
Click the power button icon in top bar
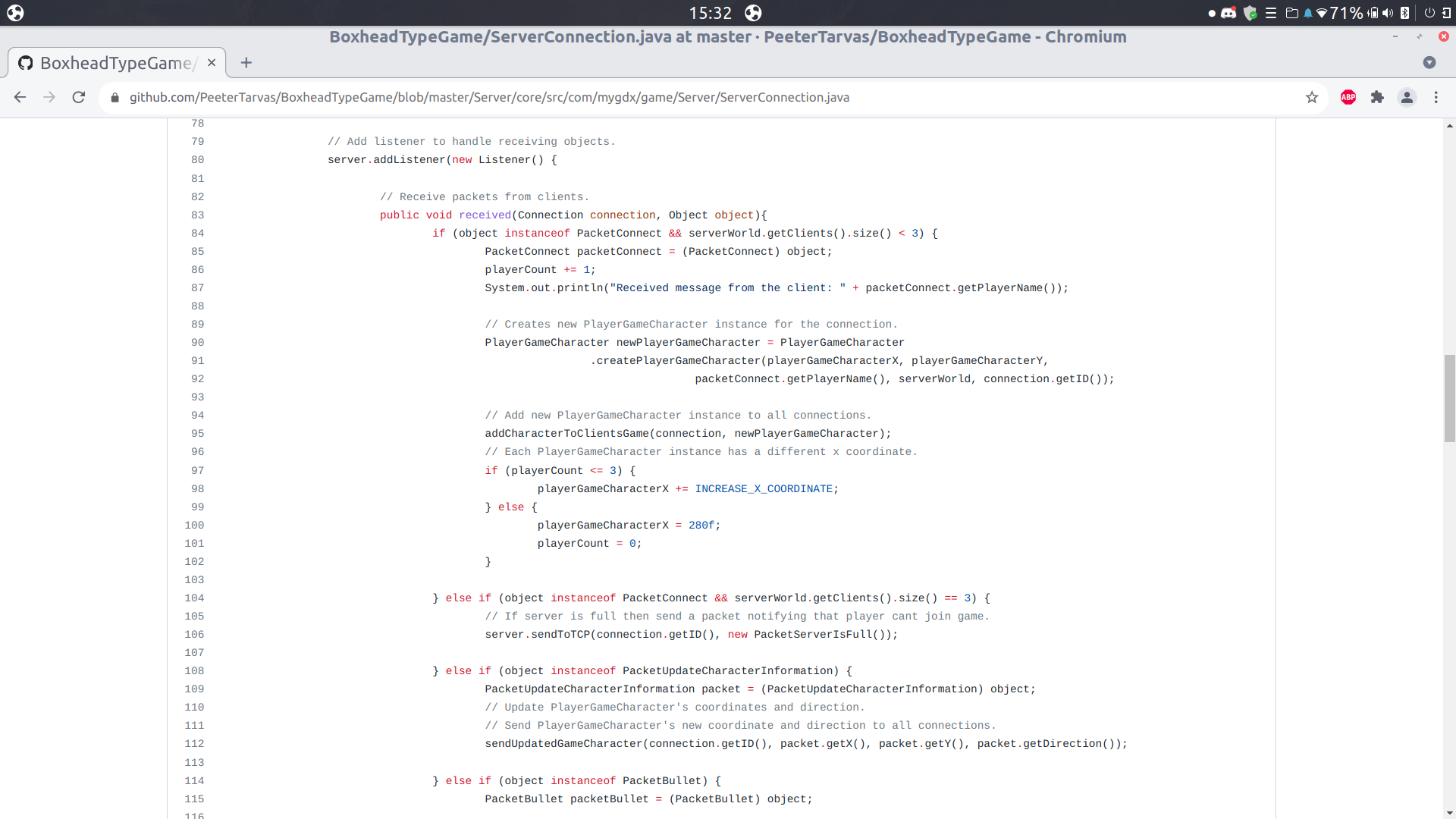click(1429, 13)
